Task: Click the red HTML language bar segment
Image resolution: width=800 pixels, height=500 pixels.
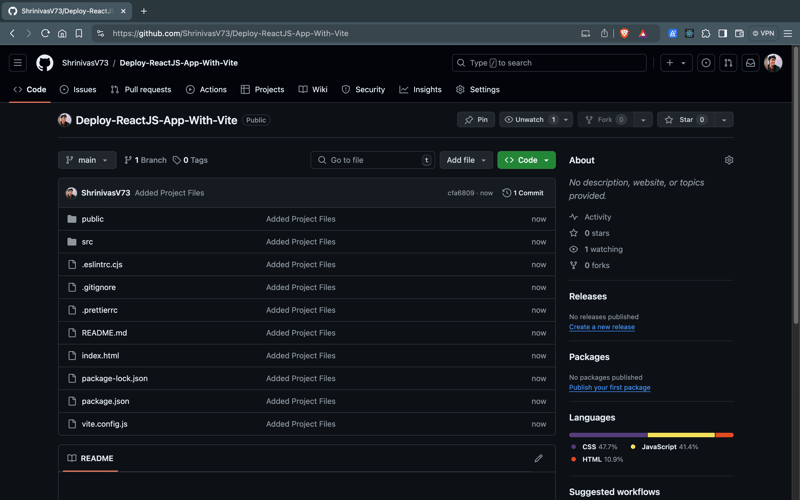Action: tap(724, 435)
